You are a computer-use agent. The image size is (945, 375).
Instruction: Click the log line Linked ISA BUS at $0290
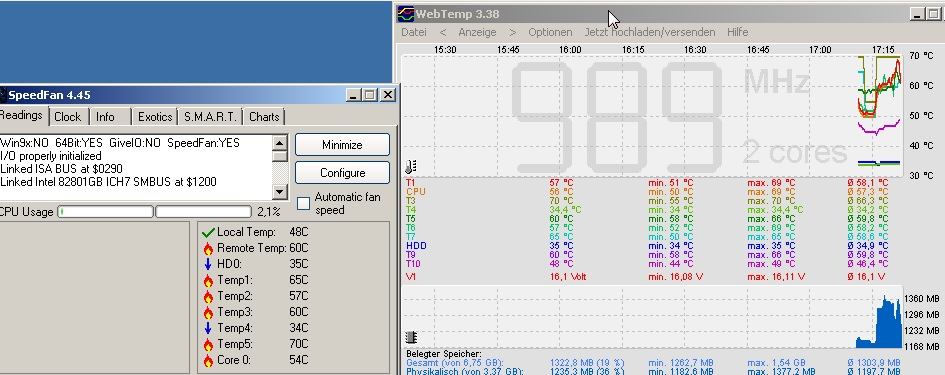pos(61,169)
